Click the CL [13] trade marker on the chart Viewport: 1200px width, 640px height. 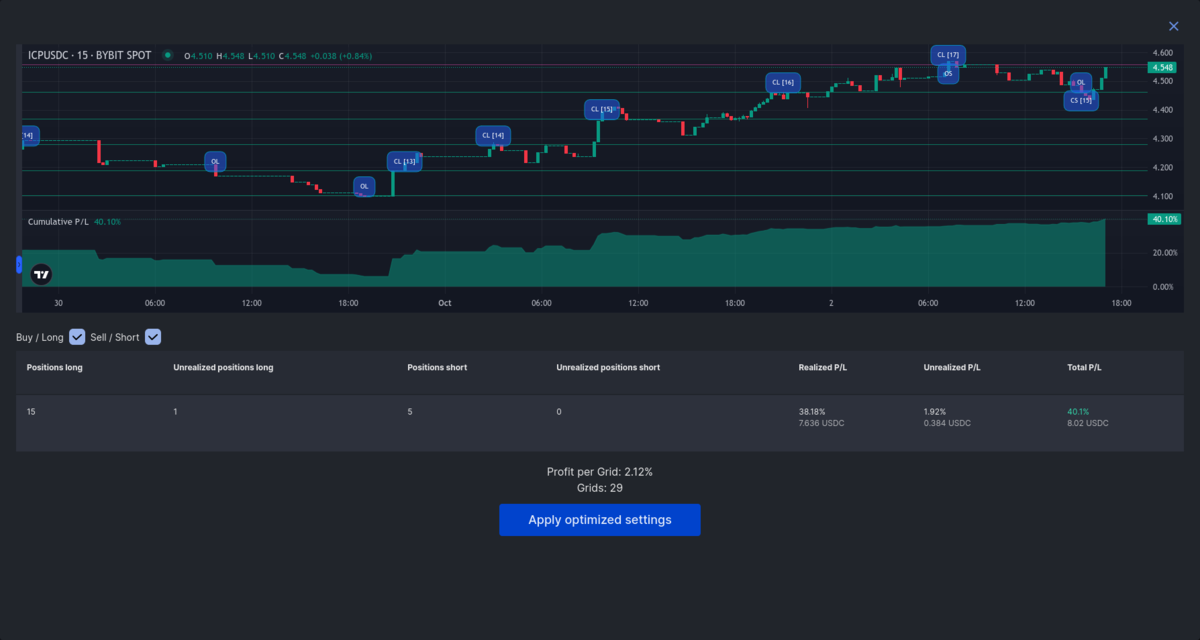tap(403, 160)
